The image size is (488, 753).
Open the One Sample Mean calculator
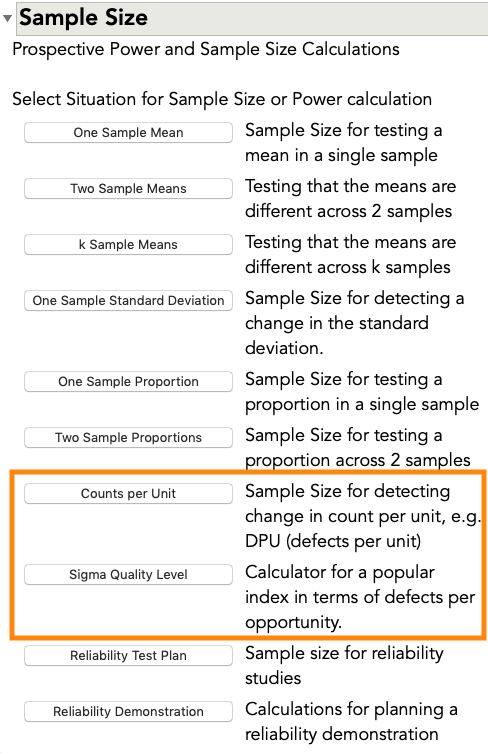coord(128,133)
